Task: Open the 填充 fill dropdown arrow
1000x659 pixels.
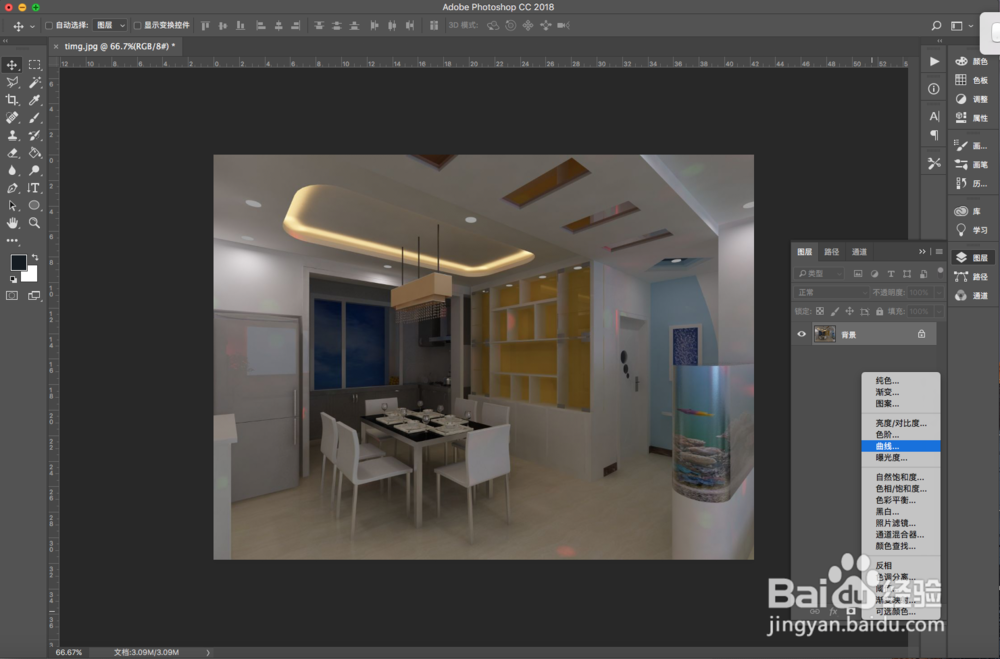Action: (939, 311)
